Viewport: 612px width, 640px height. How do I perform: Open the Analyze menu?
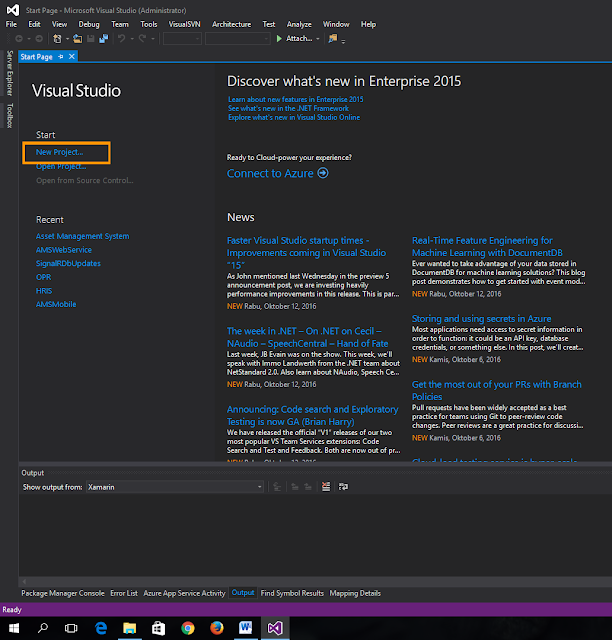click(x=299, y=24)
